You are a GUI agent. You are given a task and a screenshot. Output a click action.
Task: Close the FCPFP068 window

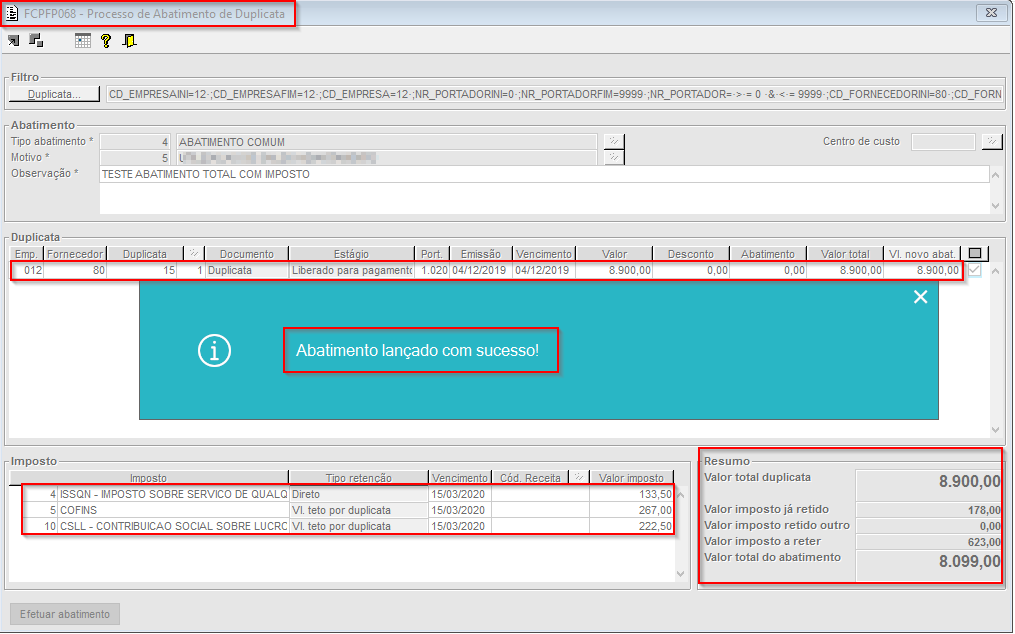point(991,12)
